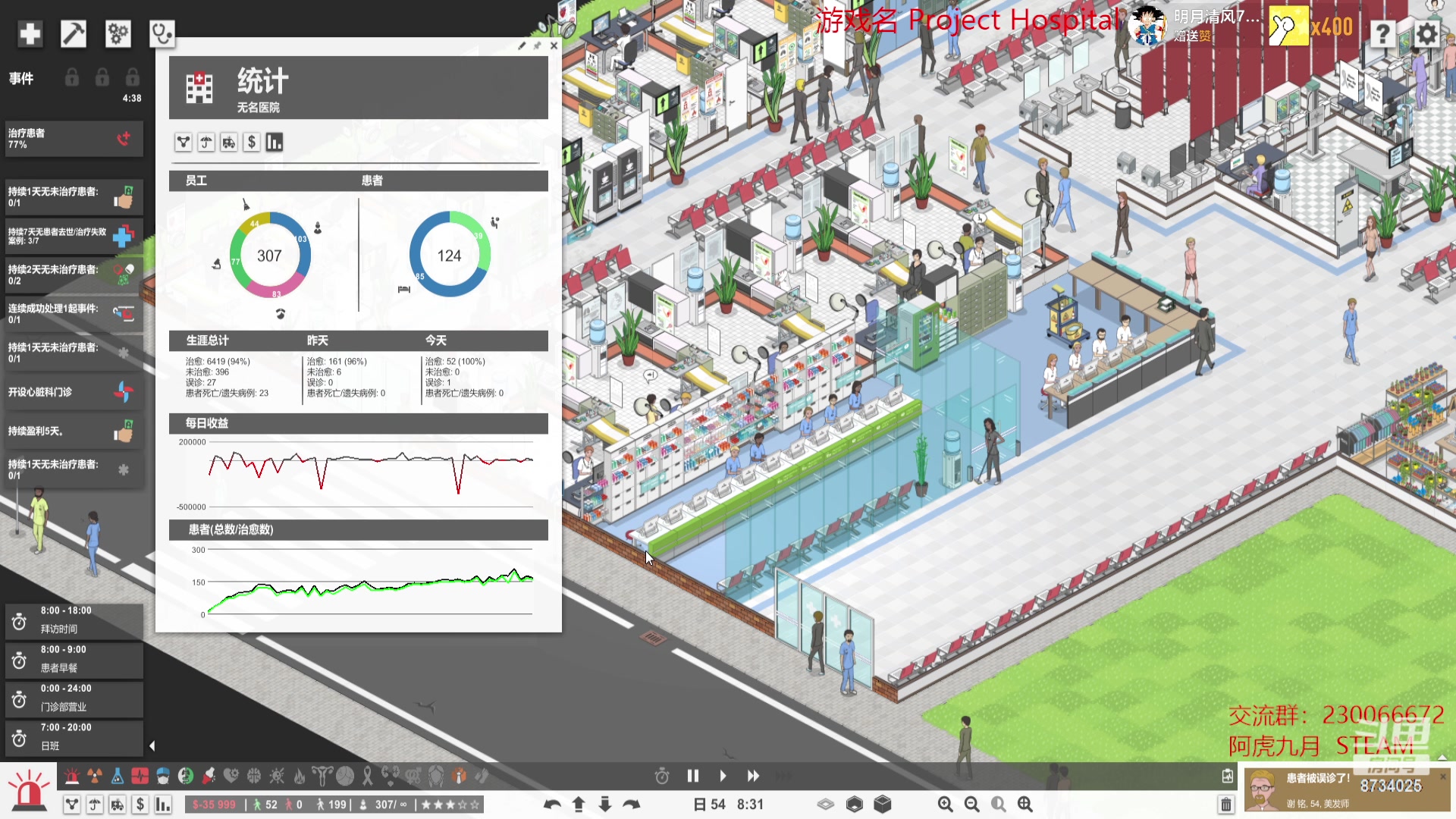The width and height of the screenshot is (1456, 819).
Task: Open the 7:00 - 20:00 日班 schedule entry
Action: pyautogui.click(x=74, y=738)
